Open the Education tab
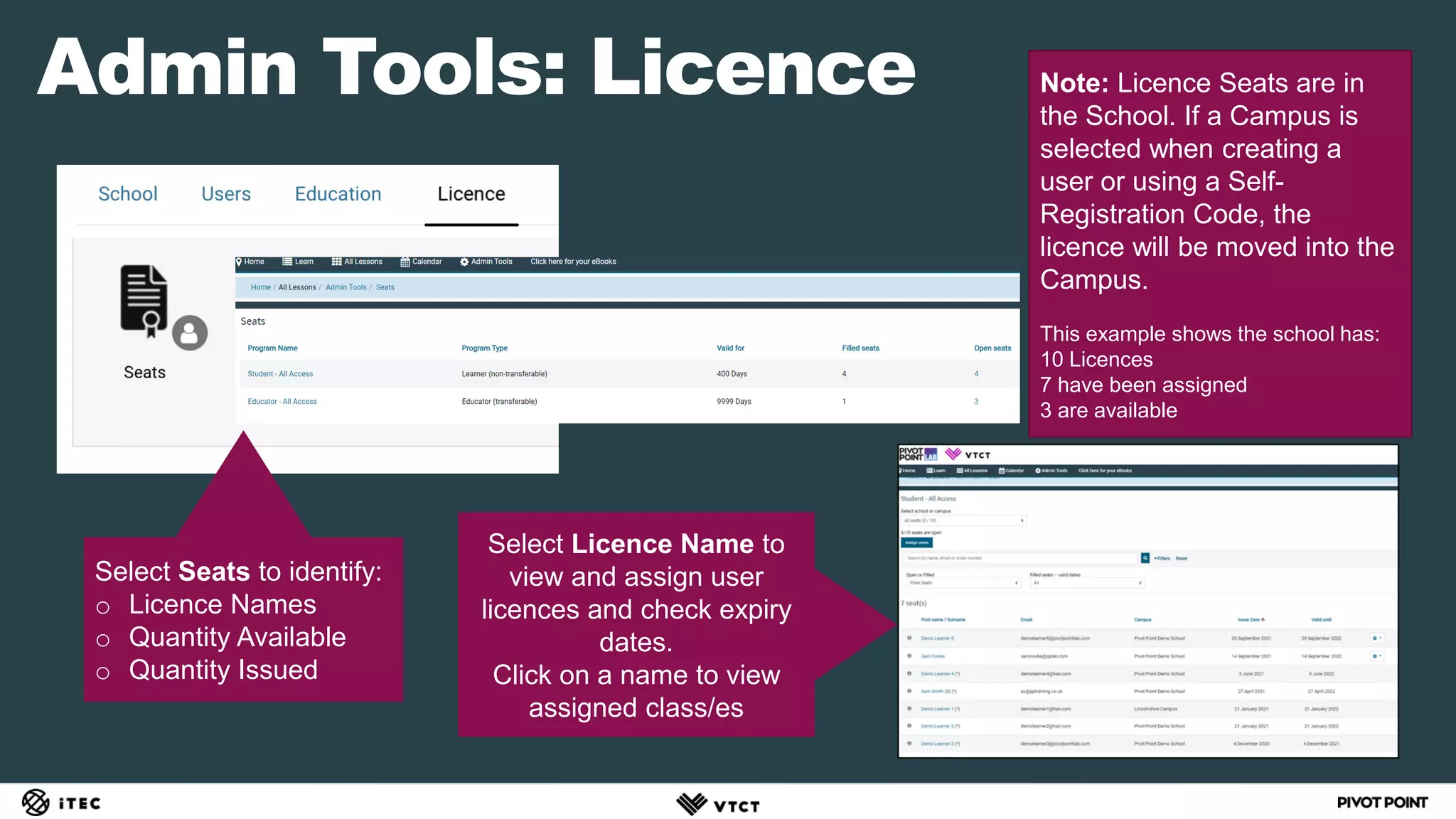1456x819 pixels. 338,194
